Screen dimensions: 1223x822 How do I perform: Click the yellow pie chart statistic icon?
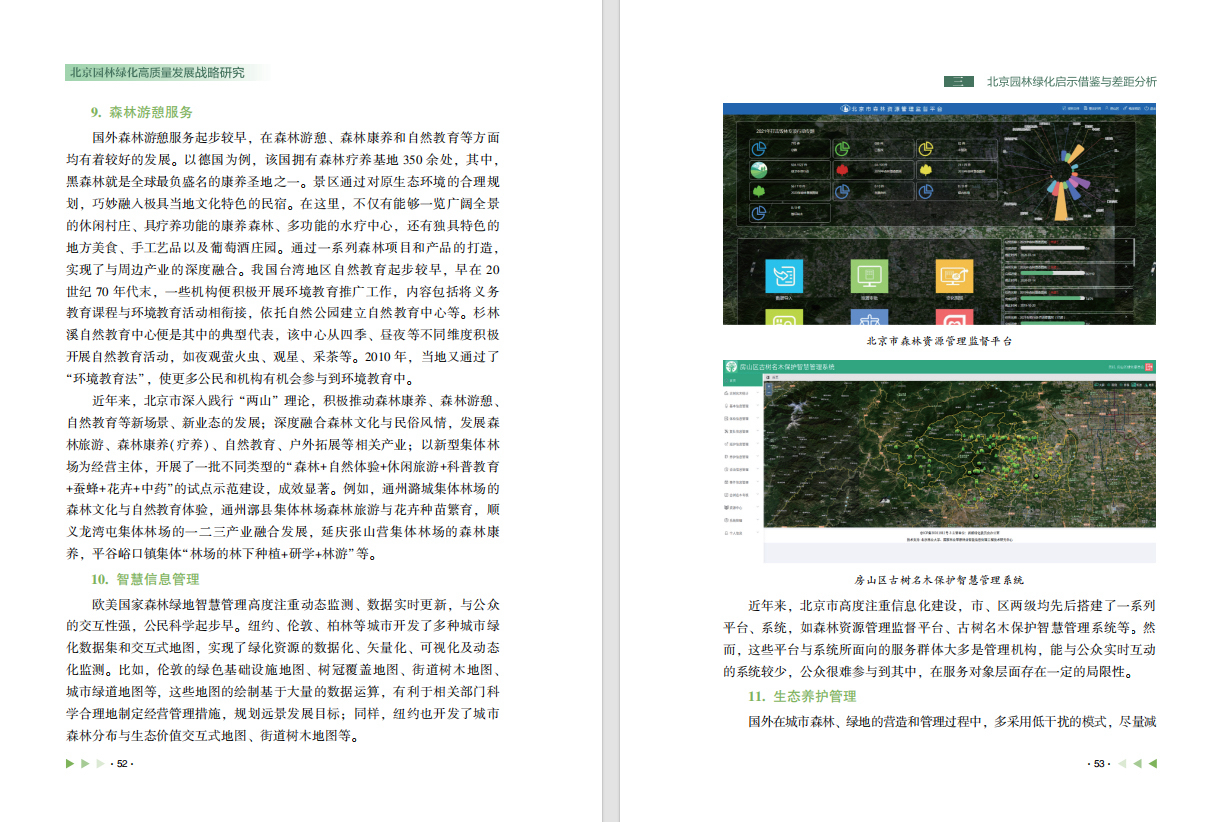coord(925,148)
